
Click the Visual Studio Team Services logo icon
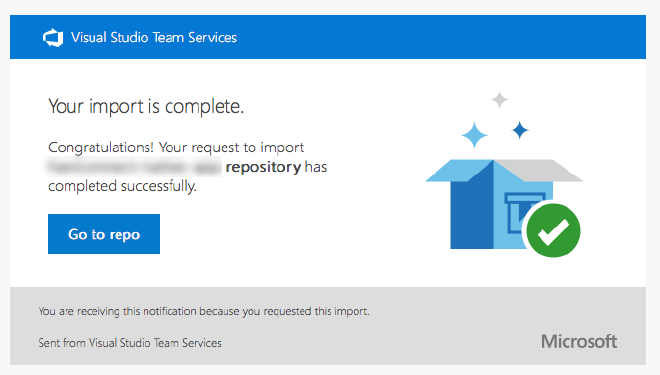[x=53, y=38]
